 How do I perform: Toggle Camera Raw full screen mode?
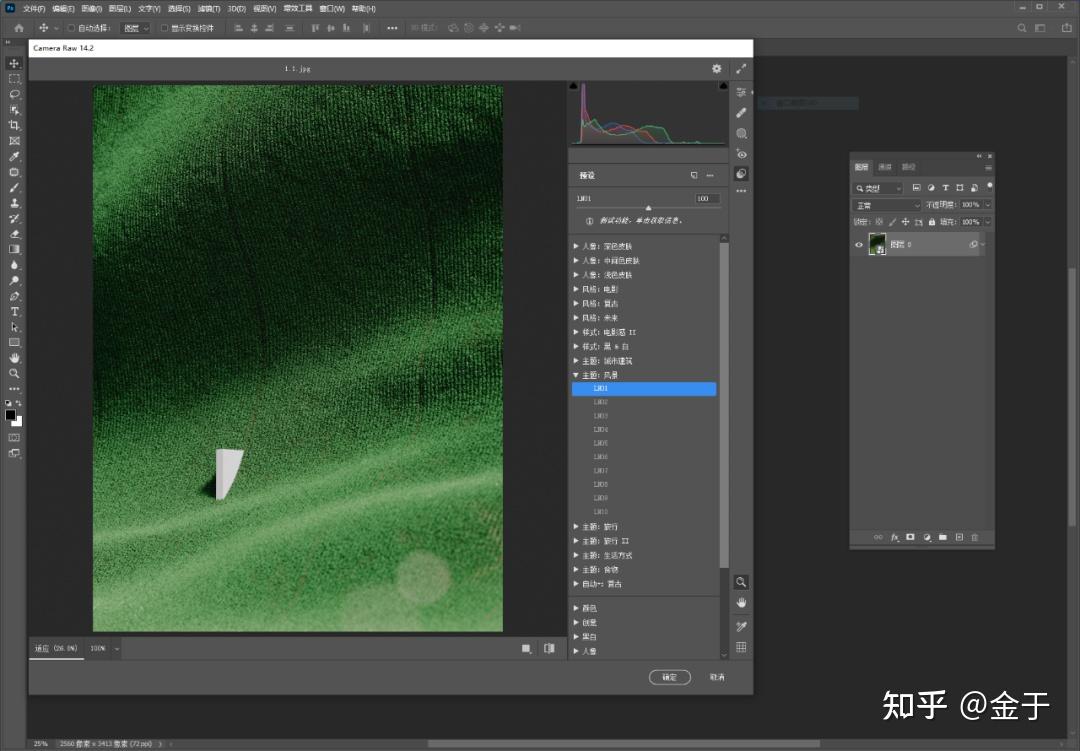click(741, 69)
